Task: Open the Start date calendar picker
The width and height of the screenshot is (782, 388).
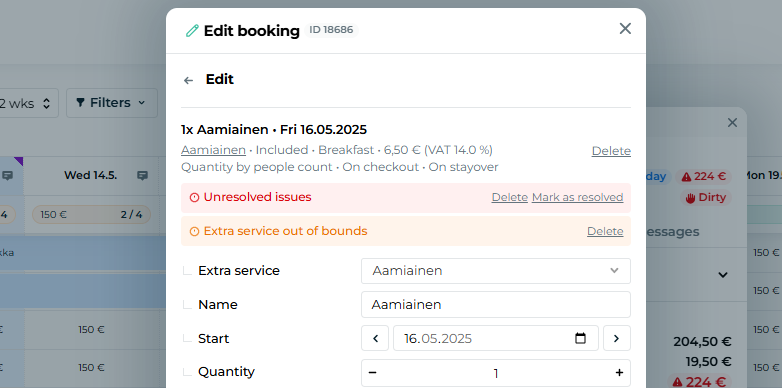Action: coord(580,339)
